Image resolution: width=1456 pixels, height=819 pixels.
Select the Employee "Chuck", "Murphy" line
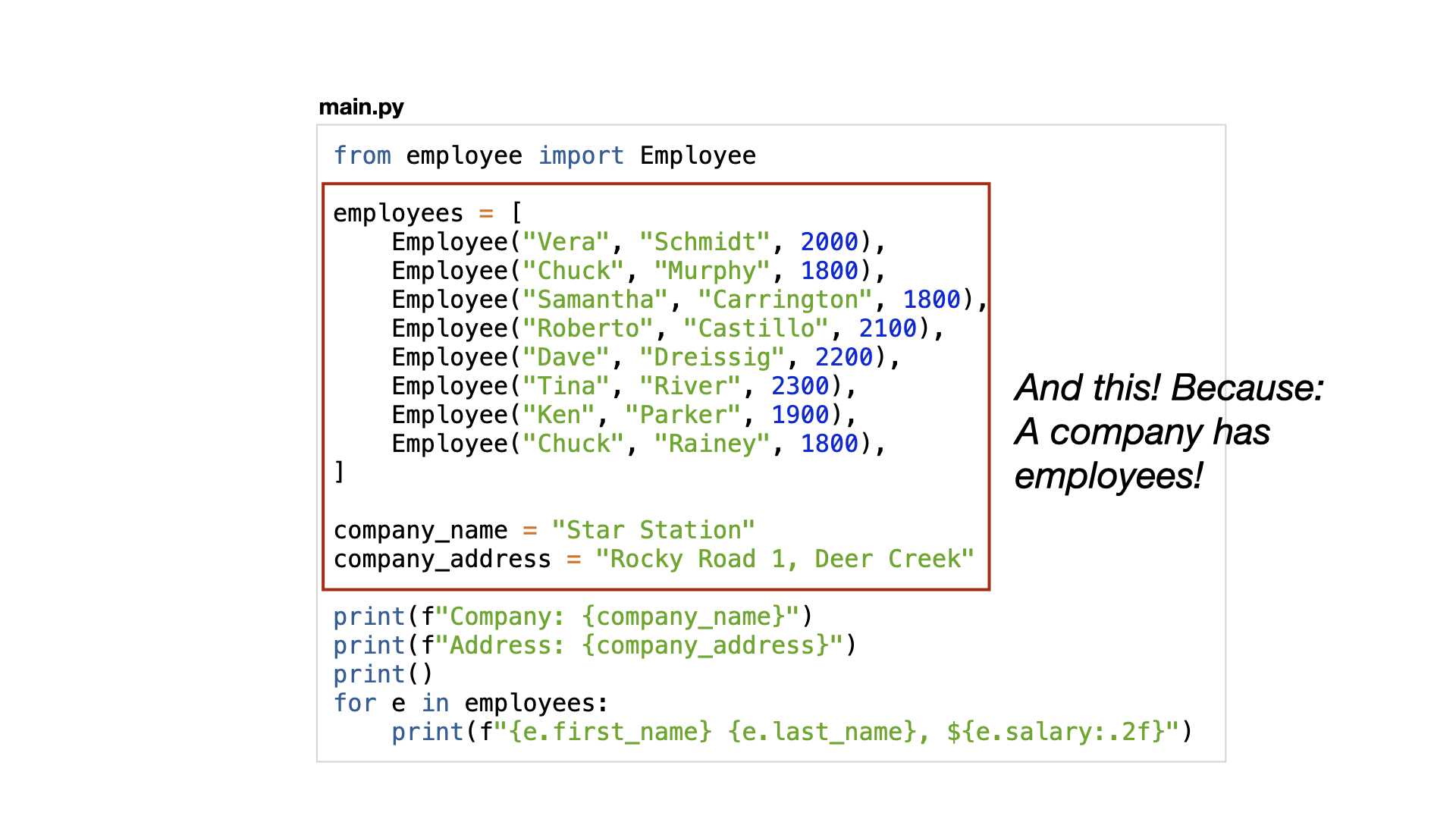coord(639,271)
